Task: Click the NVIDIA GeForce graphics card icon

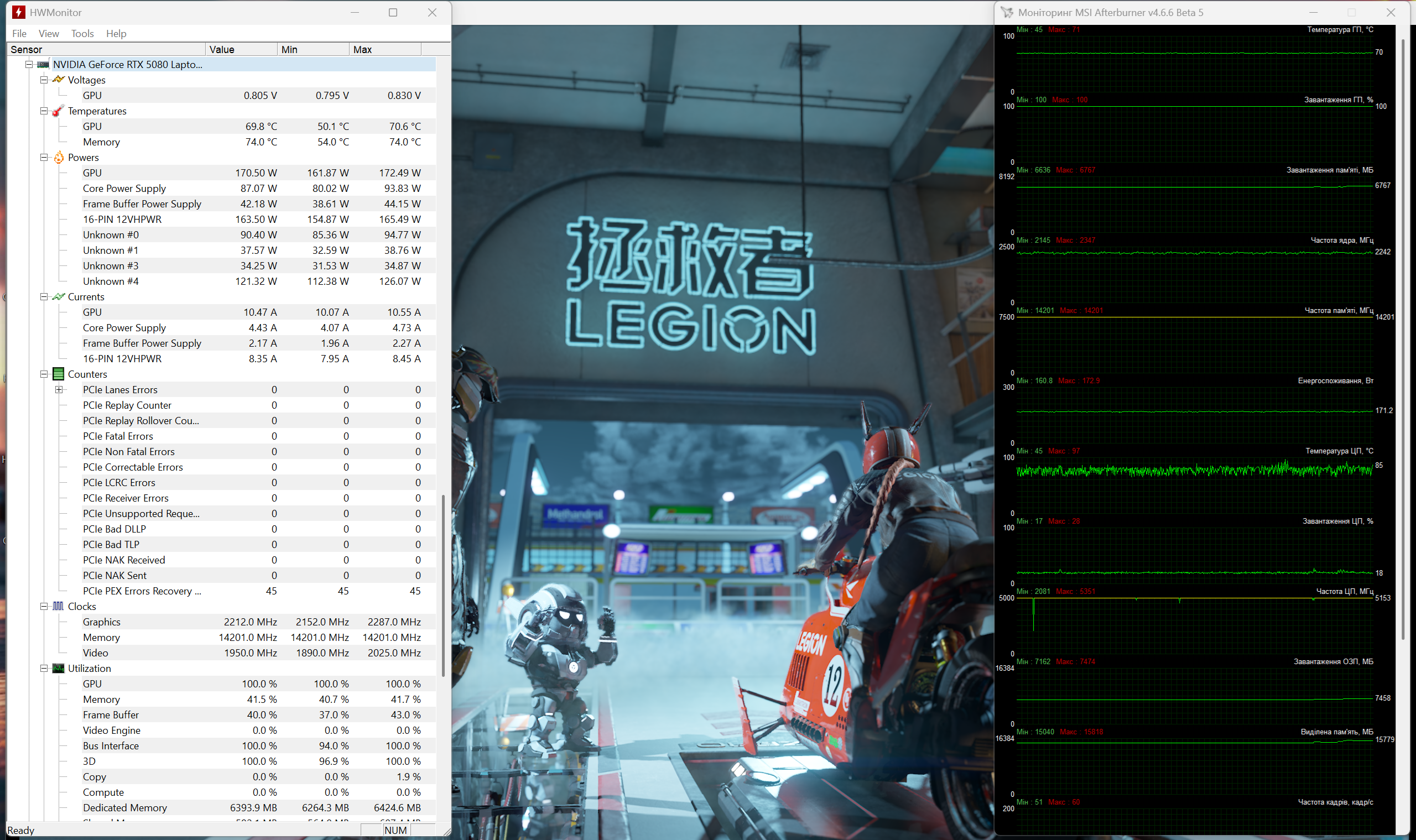Action: 43,65
